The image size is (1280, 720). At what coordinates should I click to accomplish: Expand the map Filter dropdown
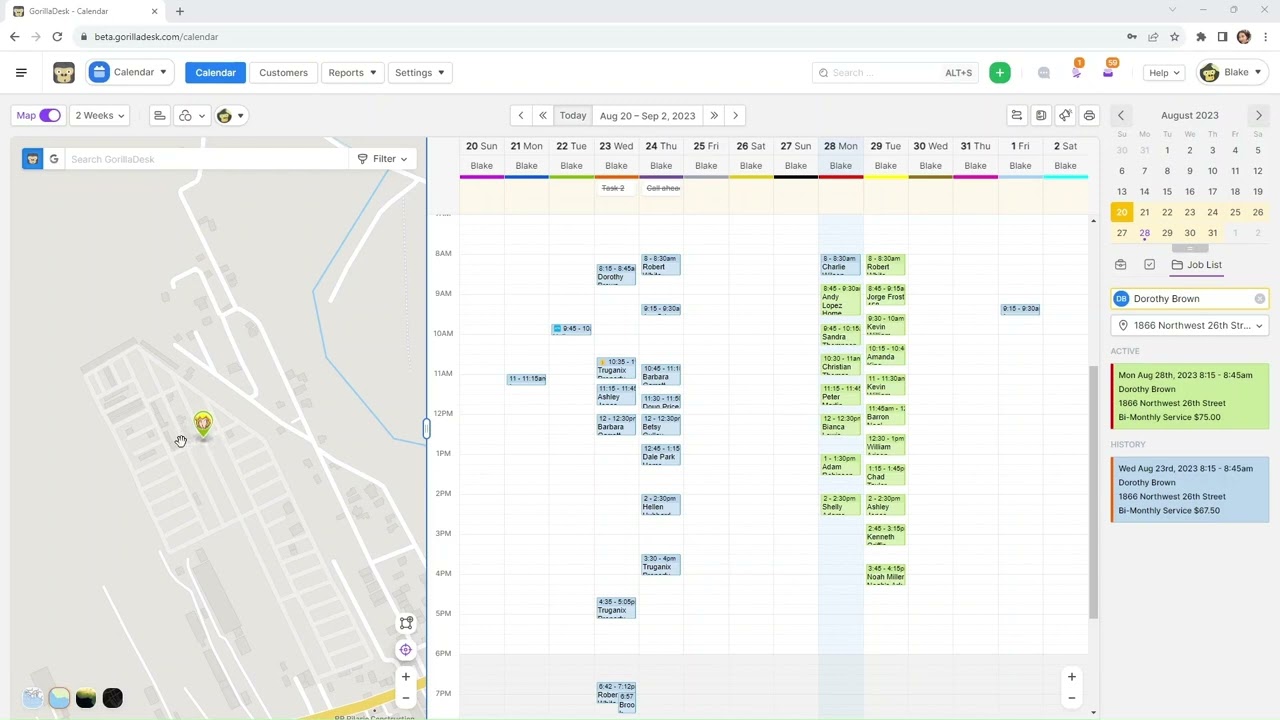tap(383, 159)
